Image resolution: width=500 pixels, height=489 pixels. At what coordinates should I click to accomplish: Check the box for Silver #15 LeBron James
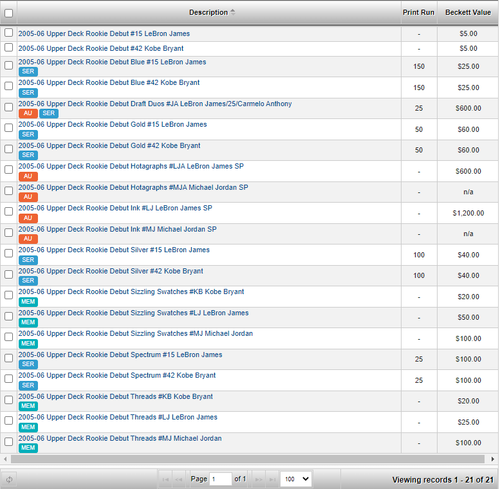click(9, 253)
